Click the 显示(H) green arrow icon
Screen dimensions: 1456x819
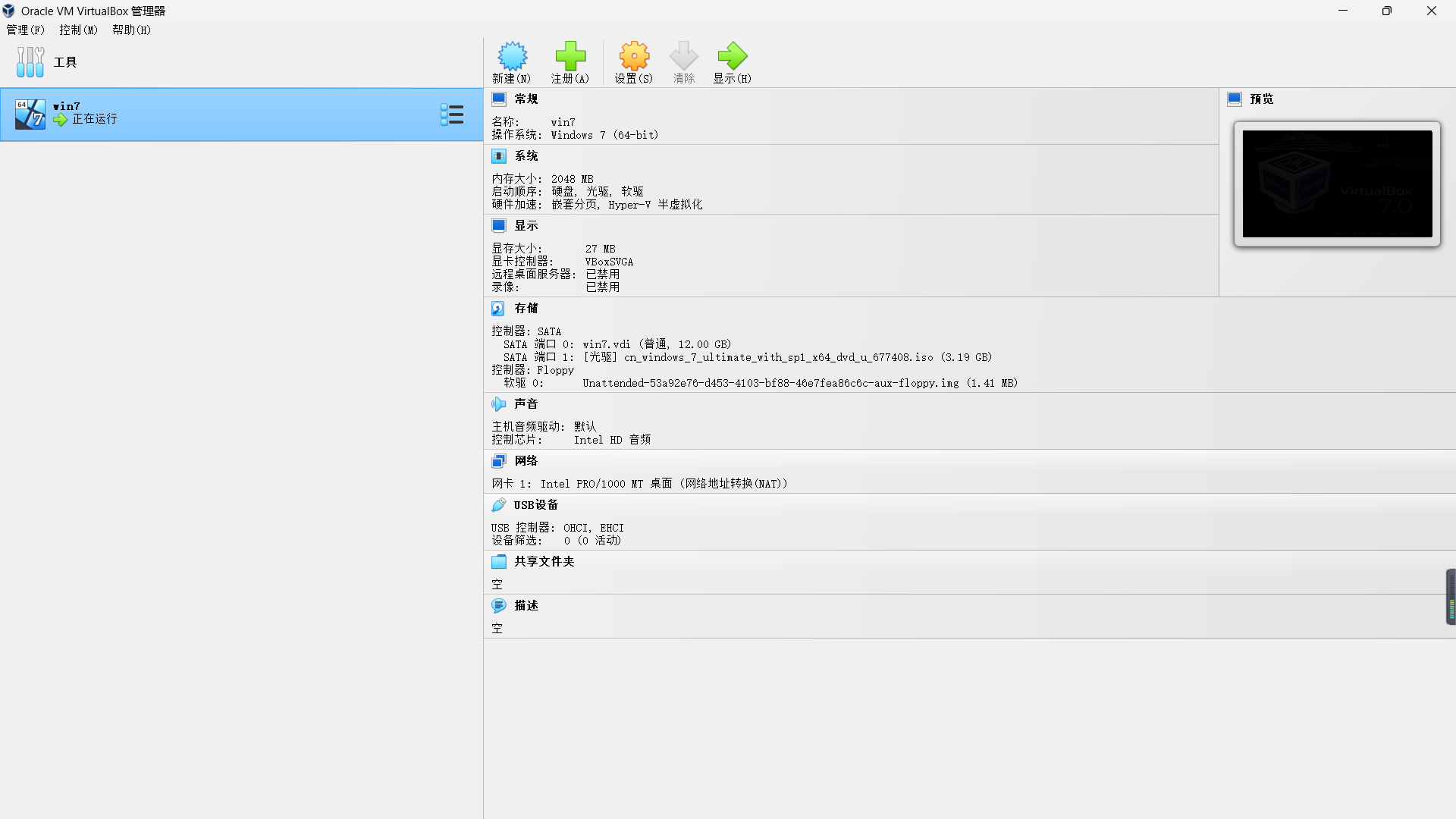(732, 56)
